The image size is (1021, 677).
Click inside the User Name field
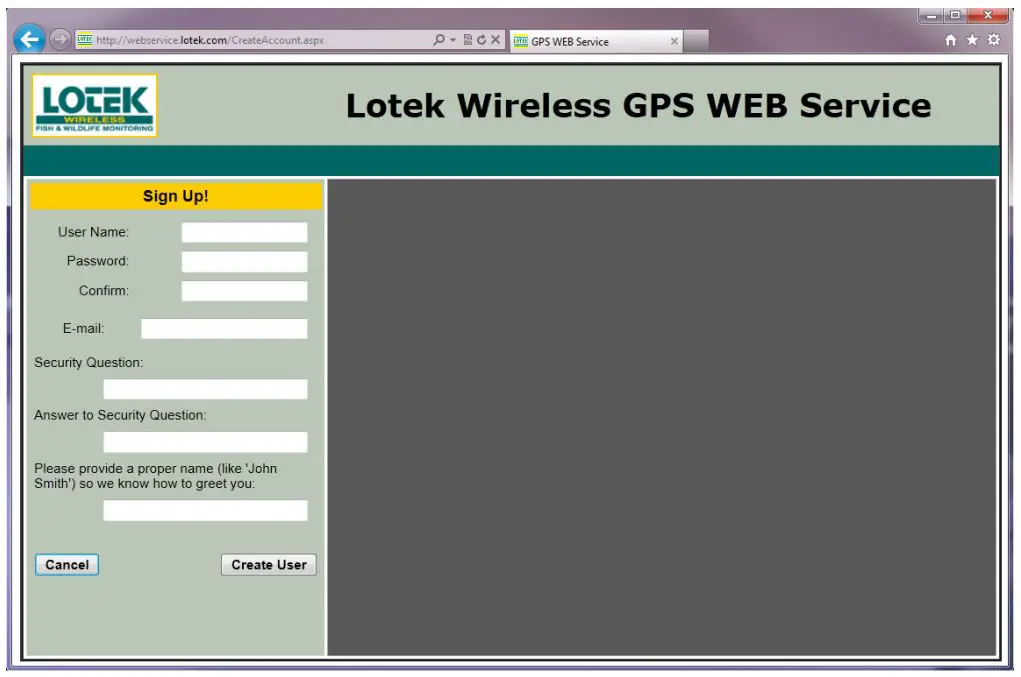point(243,231)
